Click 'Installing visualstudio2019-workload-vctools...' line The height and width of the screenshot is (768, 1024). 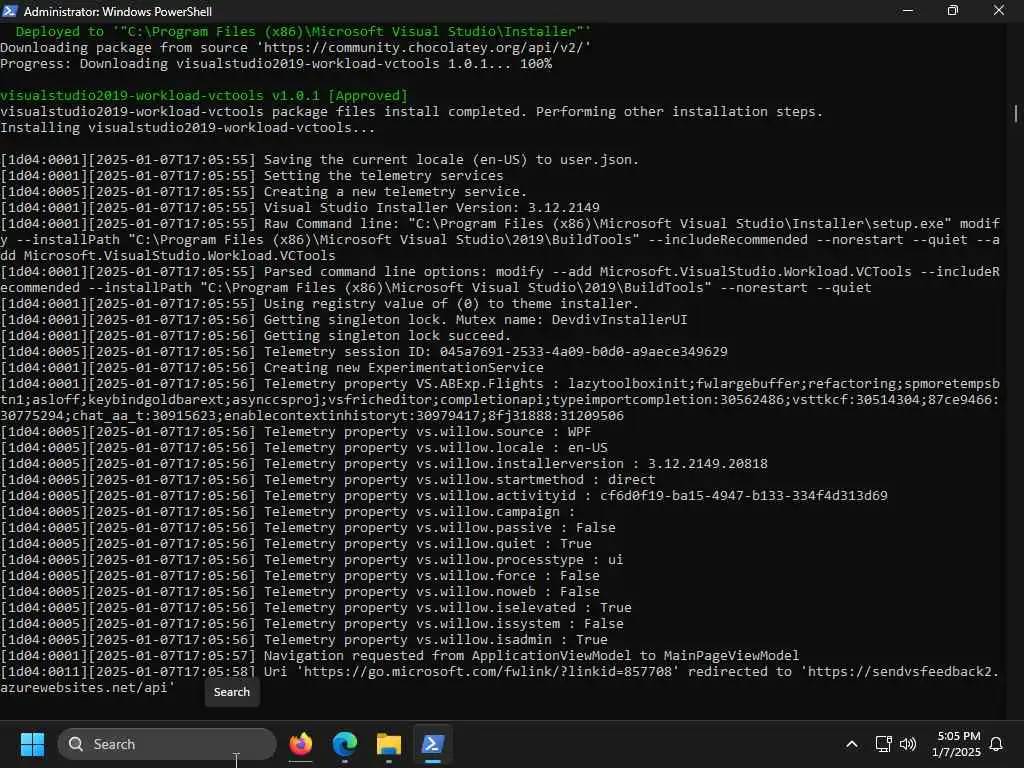click(187, 127)
